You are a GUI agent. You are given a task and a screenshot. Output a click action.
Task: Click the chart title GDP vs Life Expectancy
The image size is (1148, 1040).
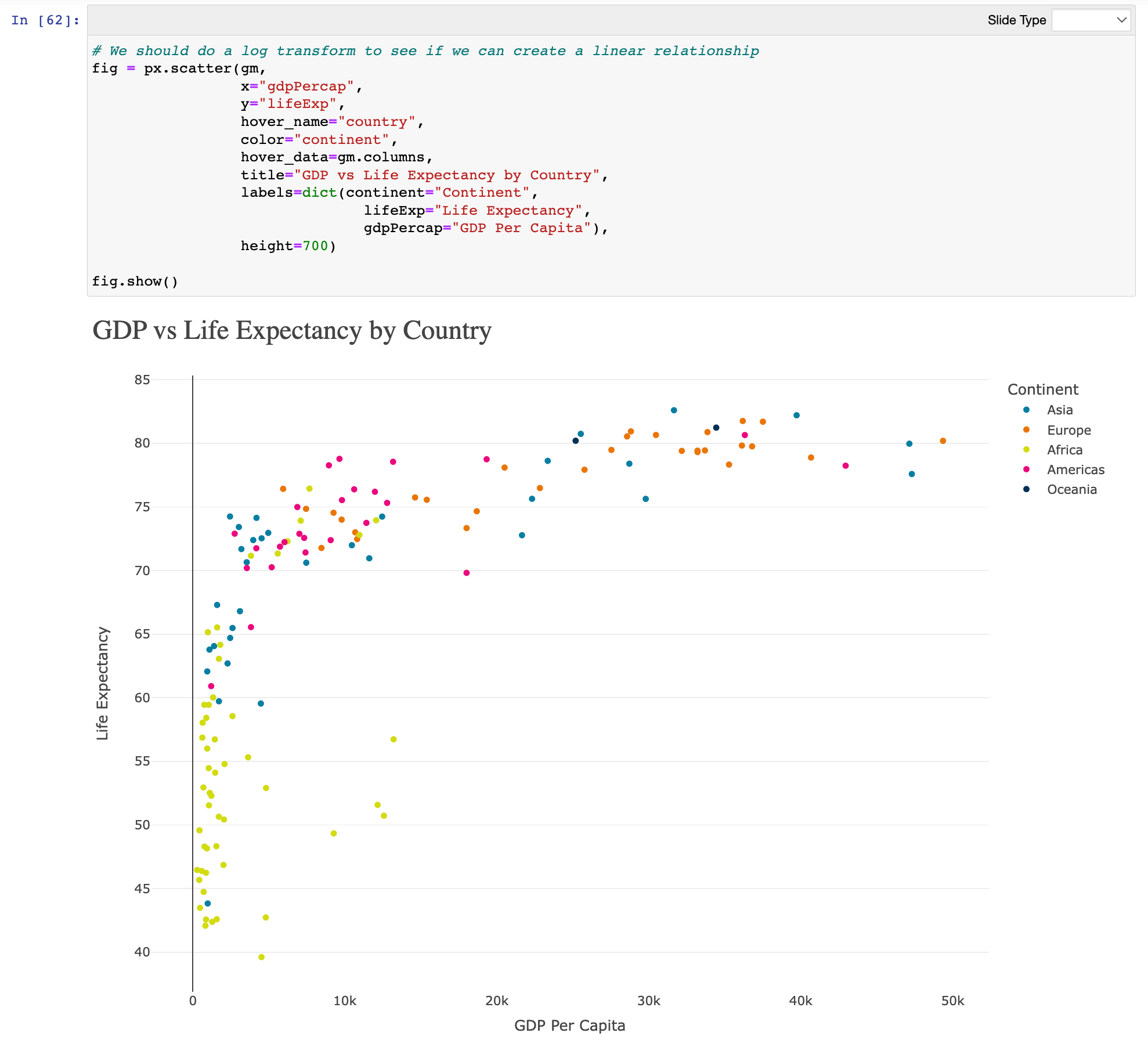coord(292,331)
